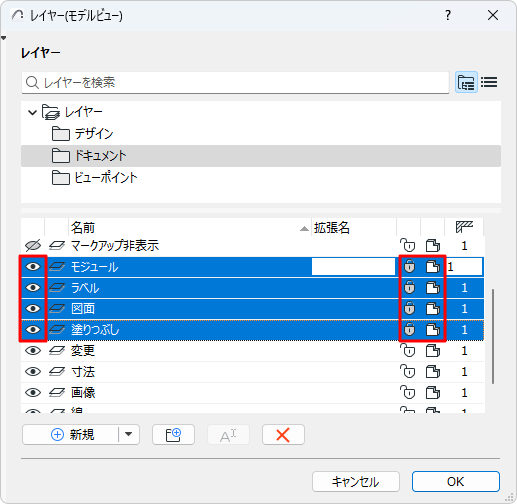Select the 図面 layer name
Screen dimensions: 517x504
point(83,309)
